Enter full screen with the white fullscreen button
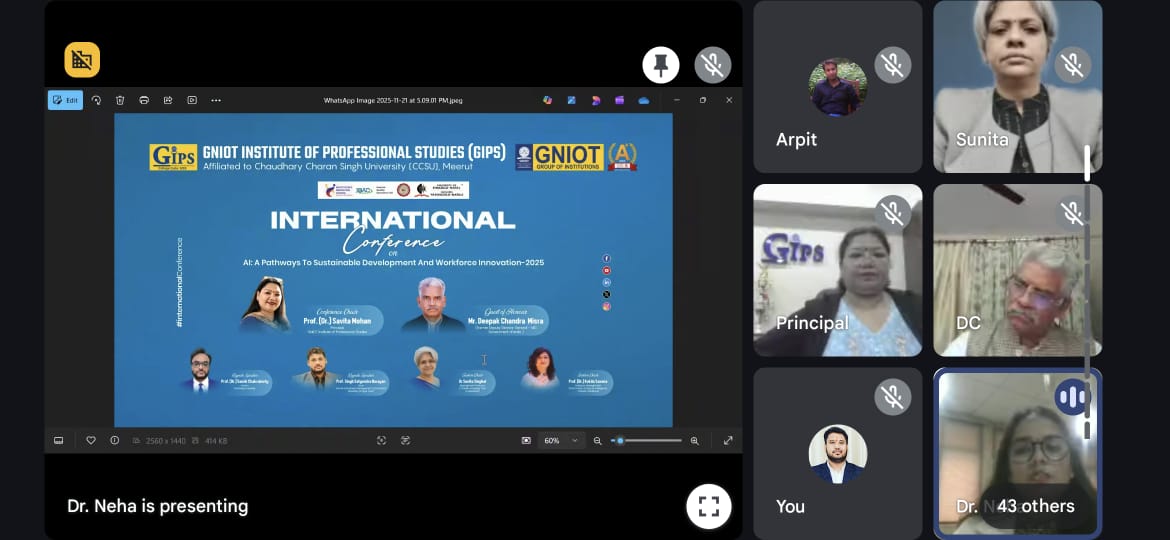Image resolution: width=1170 pixels, height=540 pixels. click(708, 506)
